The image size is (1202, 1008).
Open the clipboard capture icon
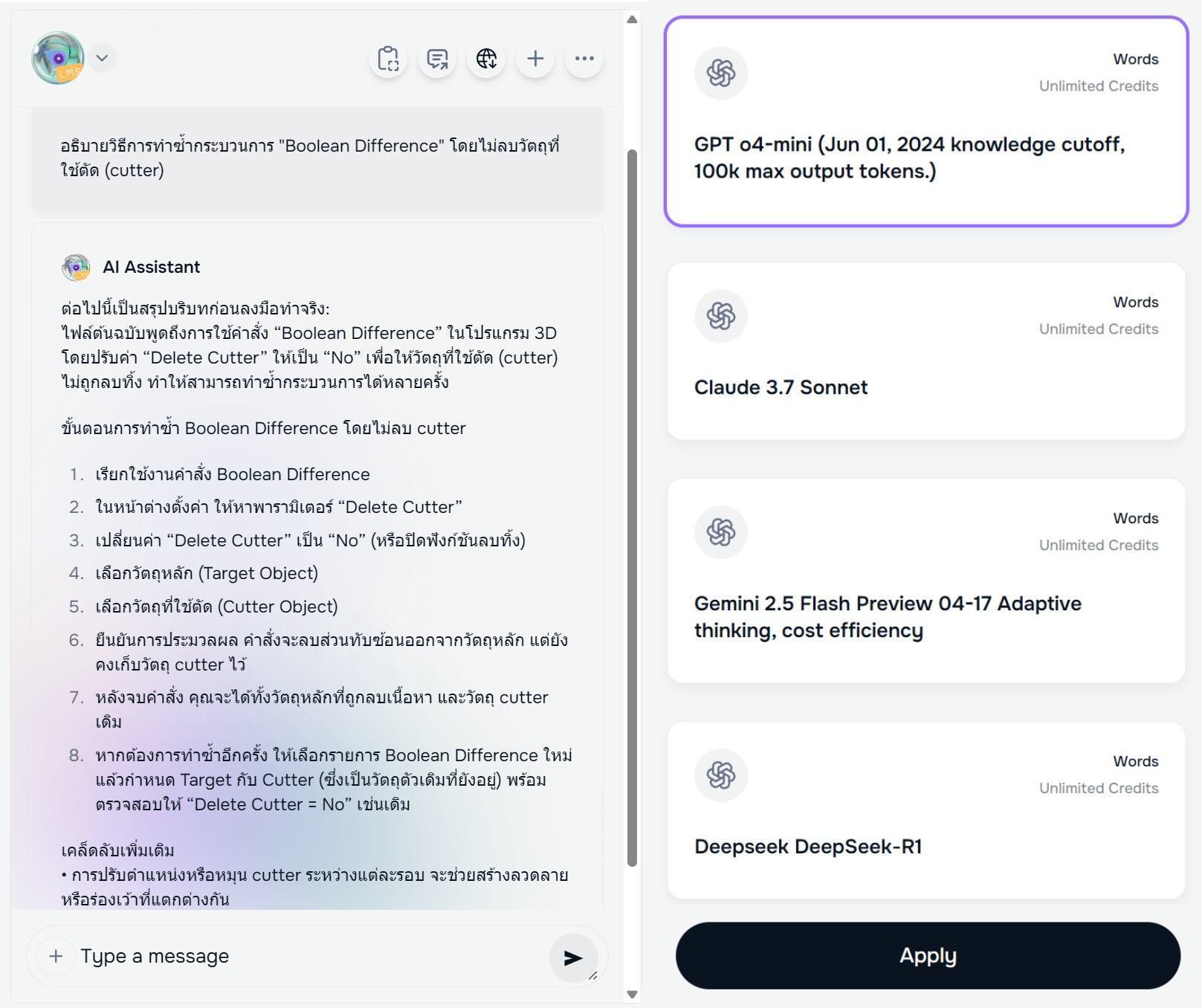pyautogui.click(x=388, y=59)
